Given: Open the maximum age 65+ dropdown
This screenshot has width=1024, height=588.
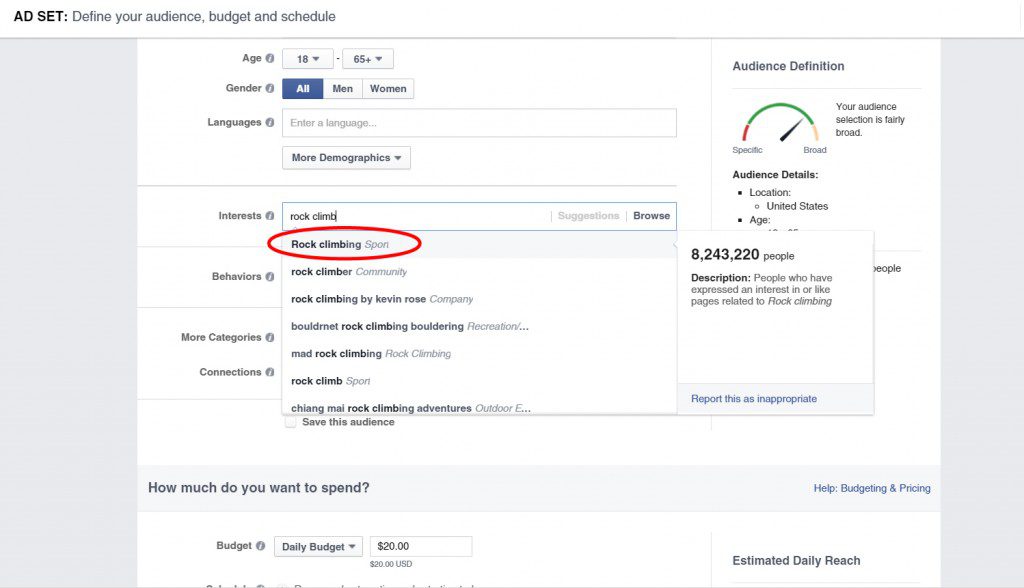Looking at the screenshot, I should tap(368, 59).
